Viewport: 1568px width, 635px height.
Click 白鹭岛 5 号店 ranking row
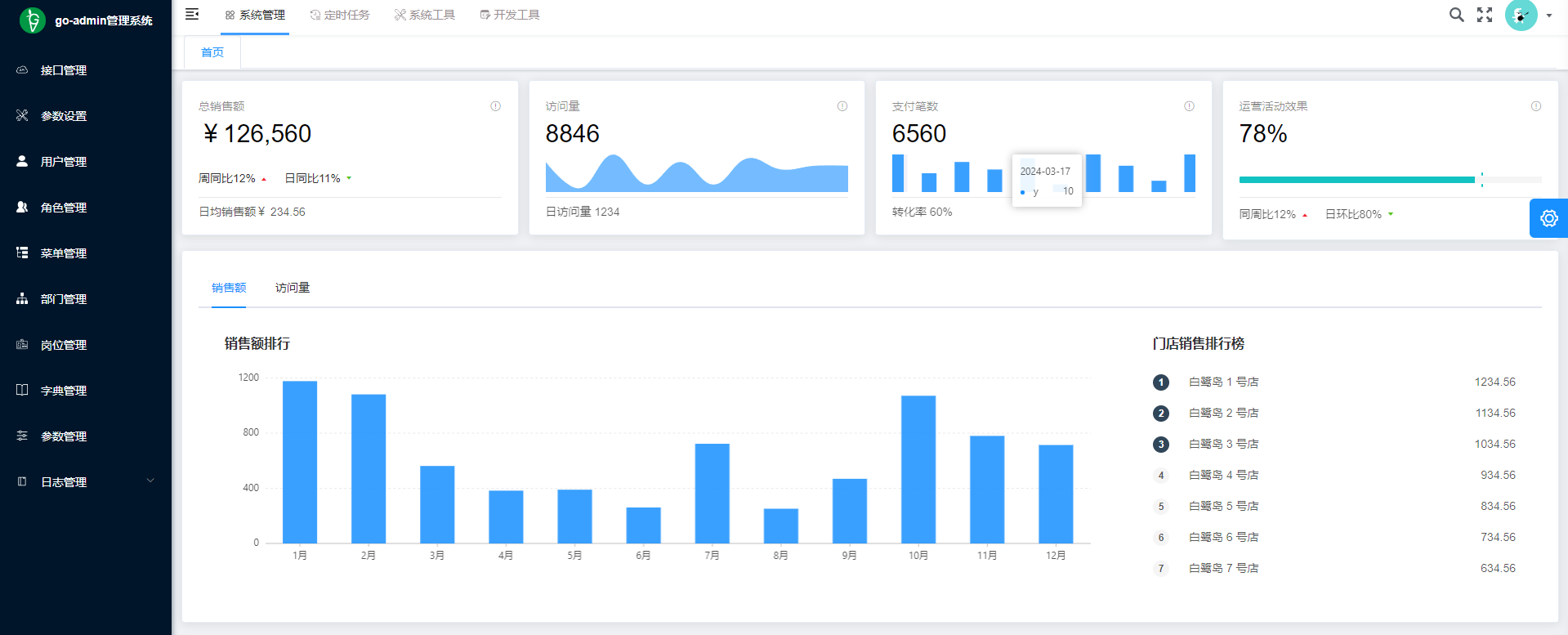coord(1334,506)
